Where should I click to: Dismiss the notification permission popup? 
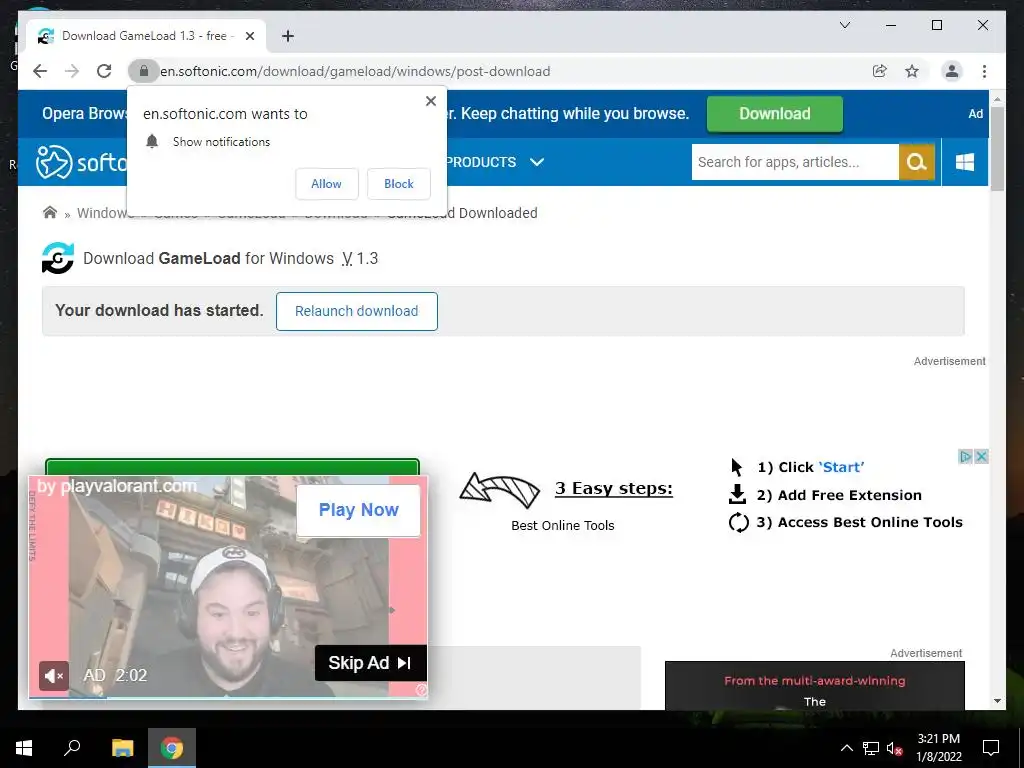(x=430, y=101)
